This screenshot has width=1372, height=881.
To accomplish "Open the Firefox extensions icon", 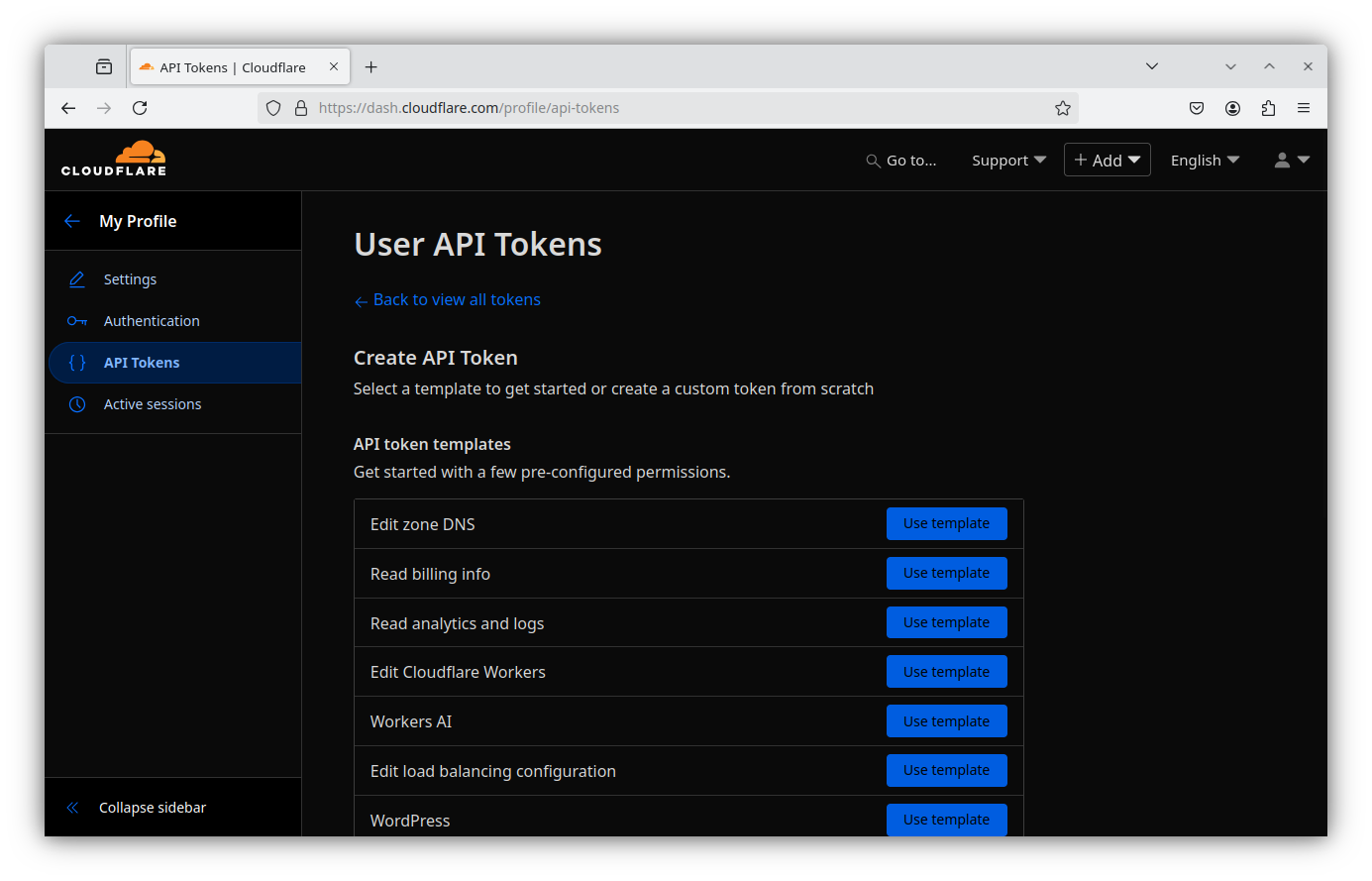I will 1268,108.
